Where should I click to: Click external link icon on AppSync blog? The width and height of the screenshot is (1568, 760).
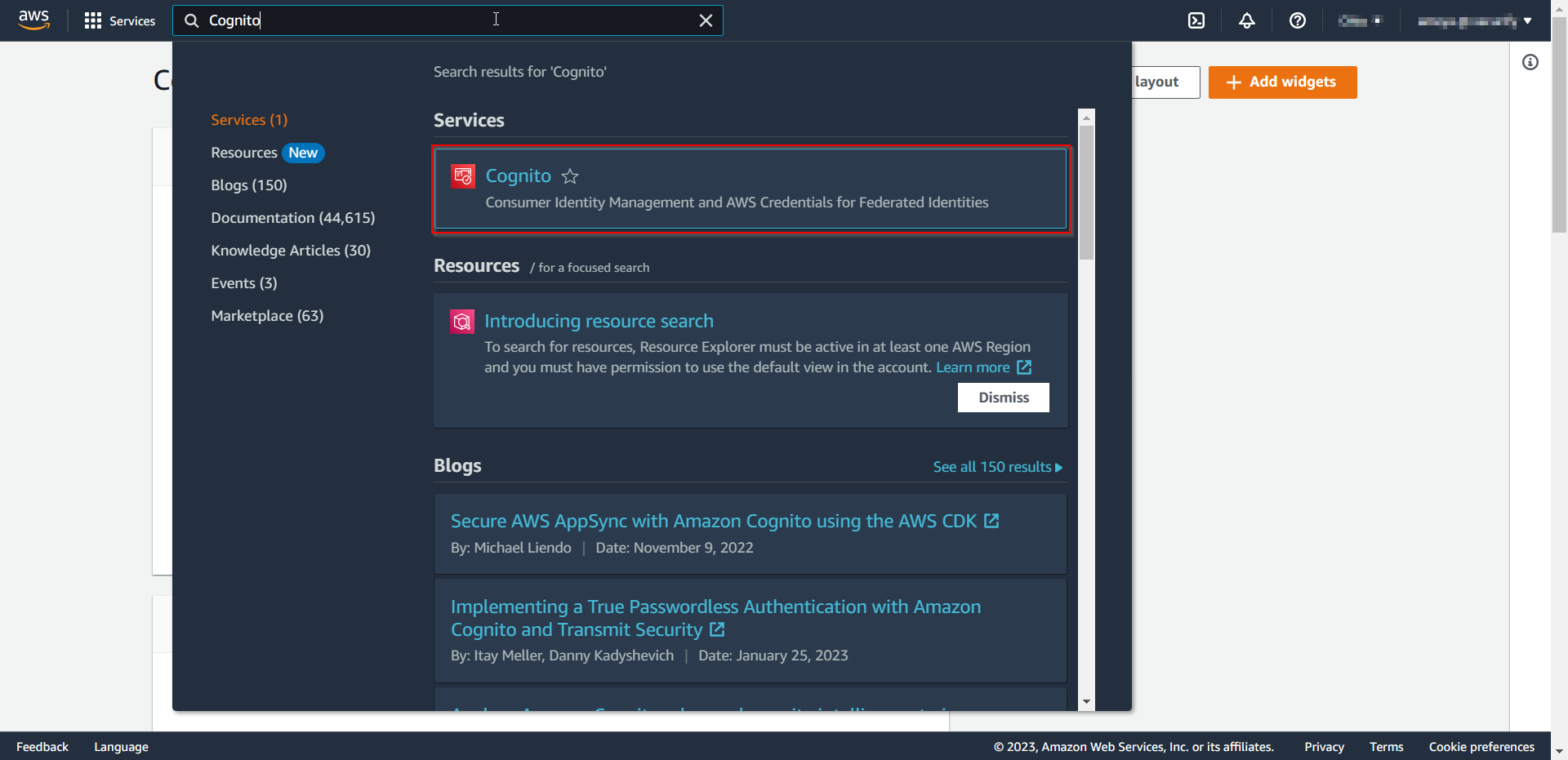pyautogui.click(x=991, y=521)
